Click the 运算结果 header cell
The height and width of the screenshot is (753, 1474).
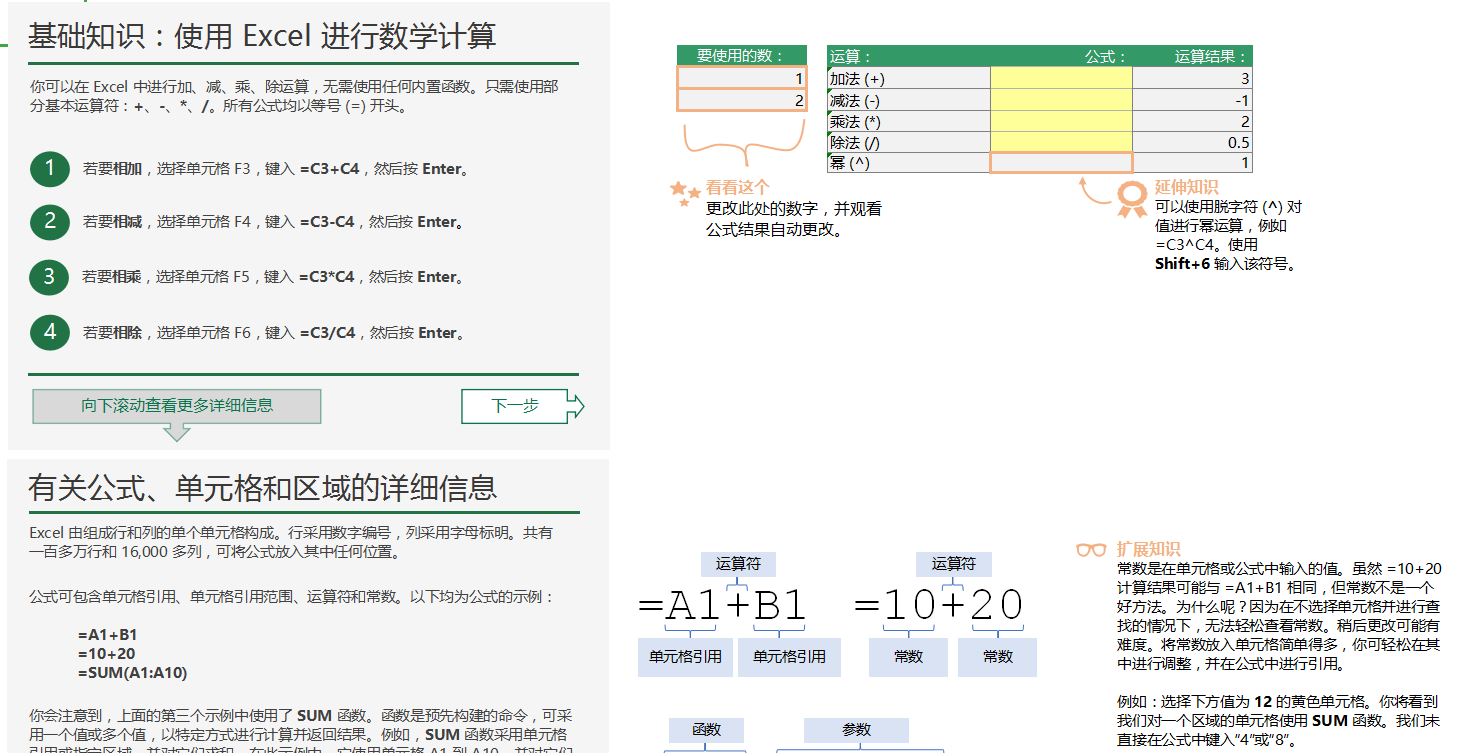(1192, 56)
